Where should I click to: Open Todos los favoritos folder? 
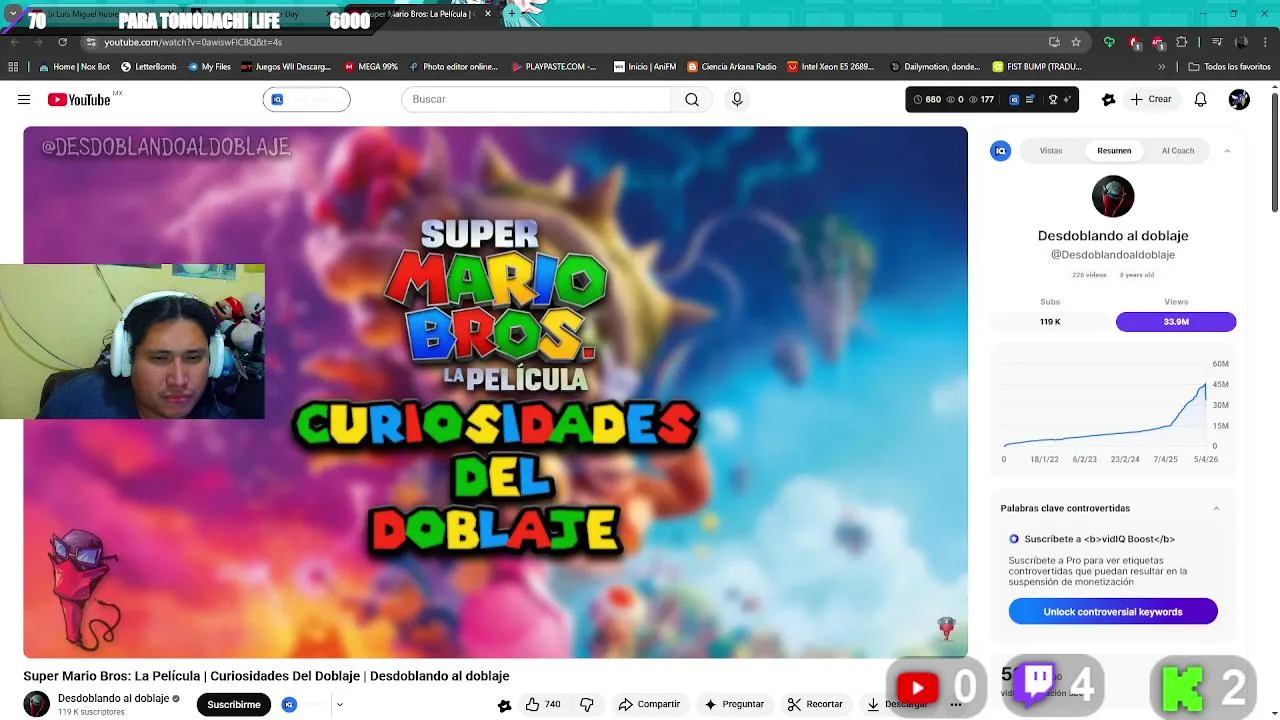tap(1229, 67)
